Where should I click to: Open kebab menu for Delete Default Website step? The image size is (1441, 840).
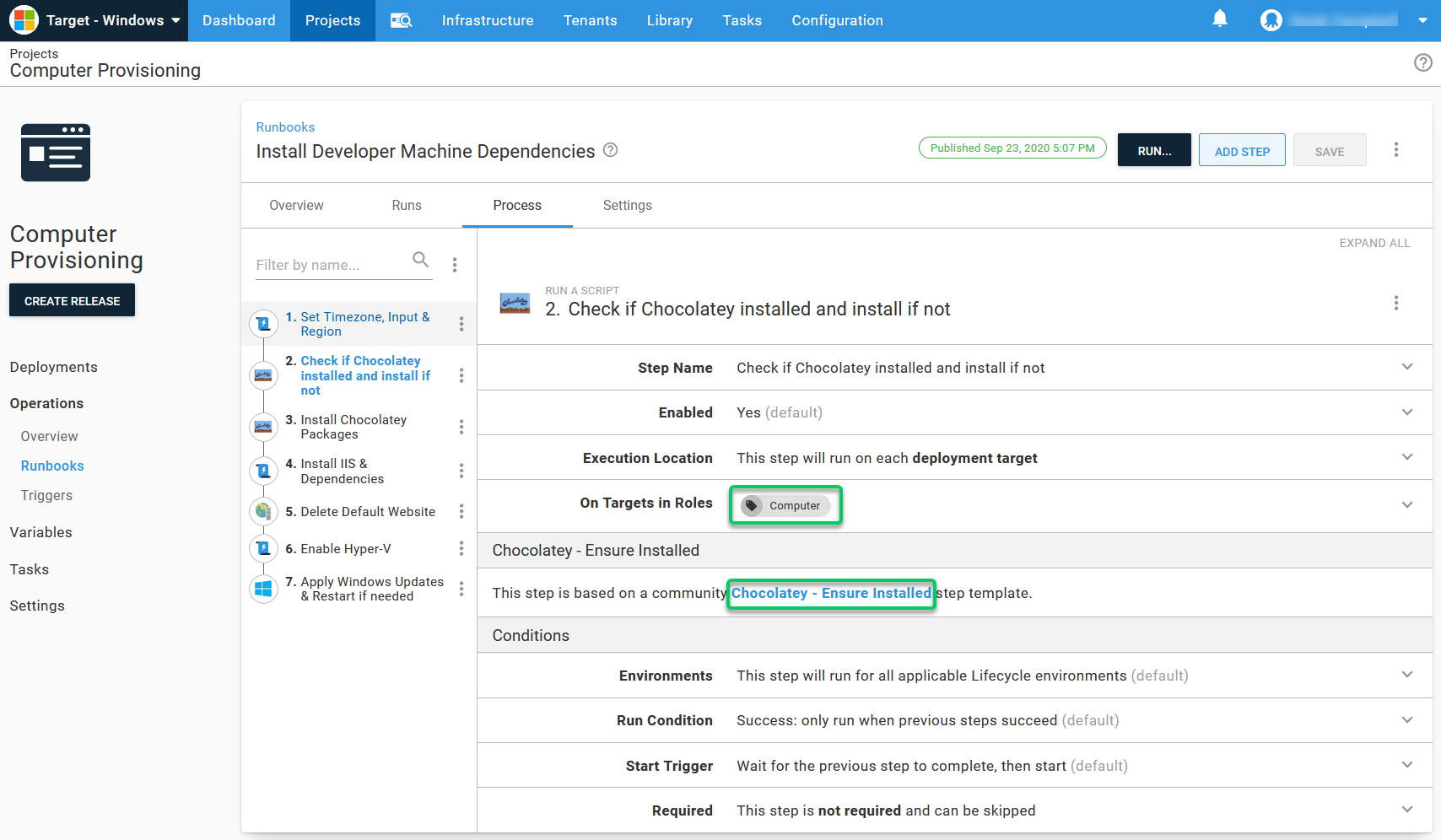pos(461,512)
